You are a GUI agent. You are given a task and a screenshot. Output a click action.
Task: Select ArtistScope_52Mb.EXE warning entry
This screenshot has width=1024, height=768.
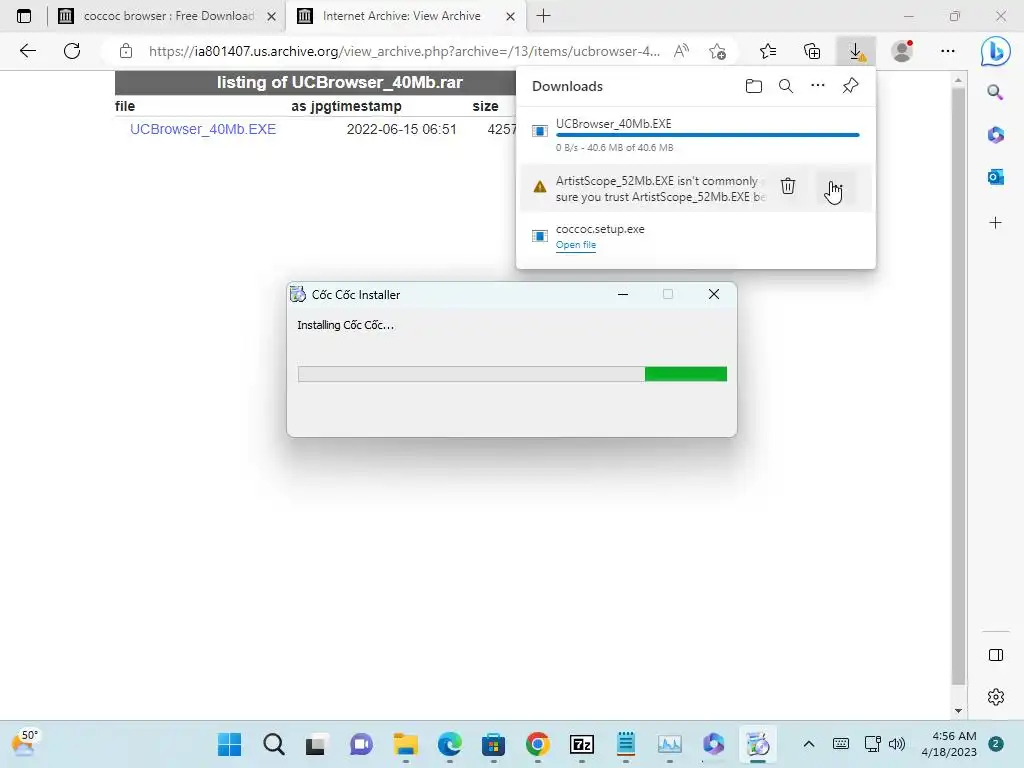(x=696, y=188)
